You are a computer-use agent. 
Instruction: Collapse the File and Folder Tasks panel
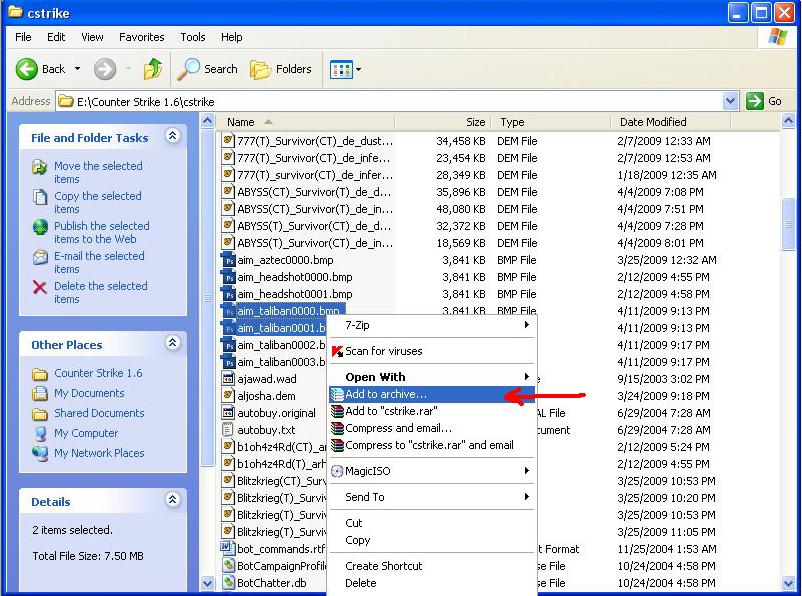[173, 136]
